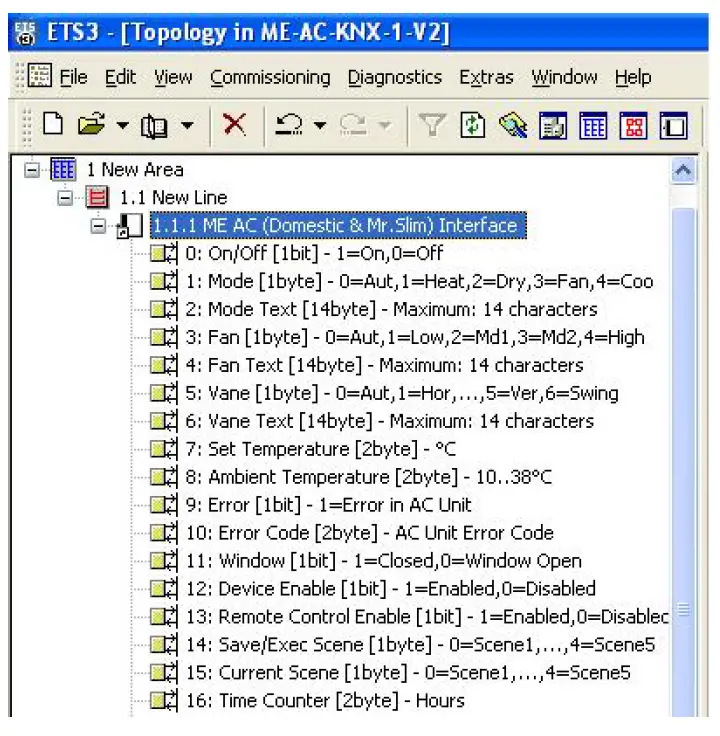Open the Group Addresses red grid icon
Screen dimensions: 720x736
[633, 126]
